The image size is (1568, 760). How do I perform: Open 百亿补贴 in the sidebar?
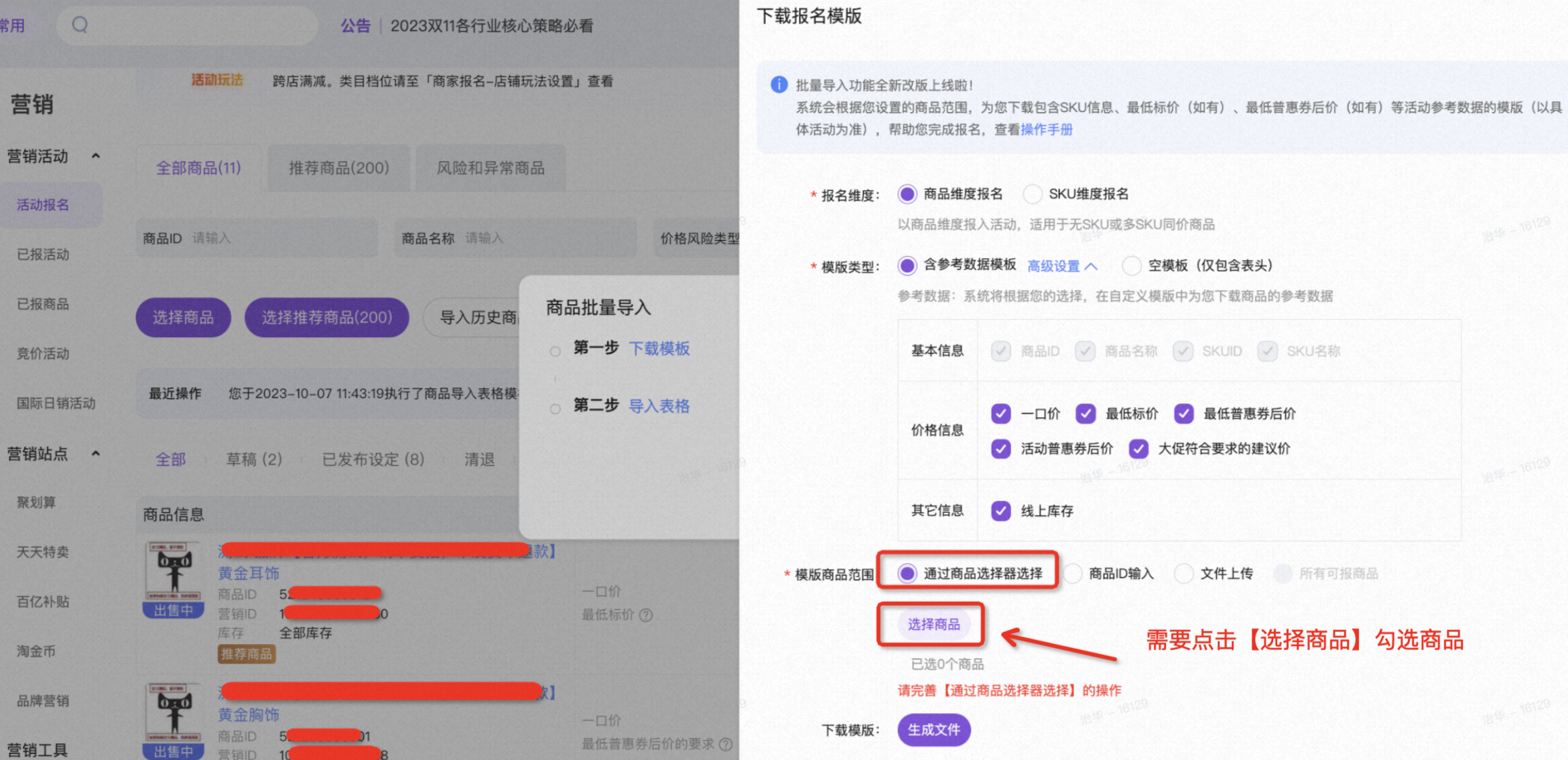[x=43, y=601]
